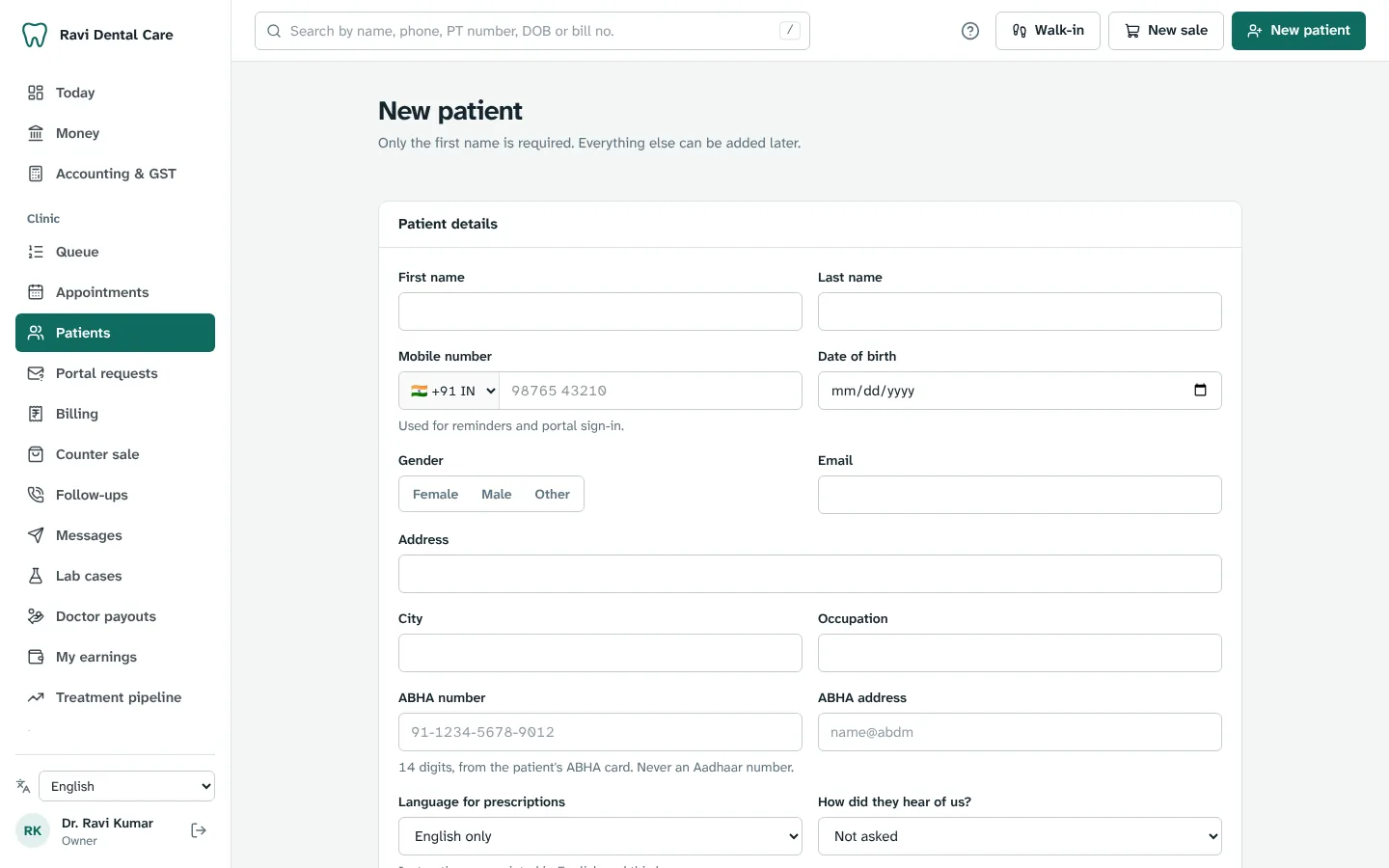The image size is (1389, 868).
Task: Click the Patients people icon
Action: coord(36,333)
